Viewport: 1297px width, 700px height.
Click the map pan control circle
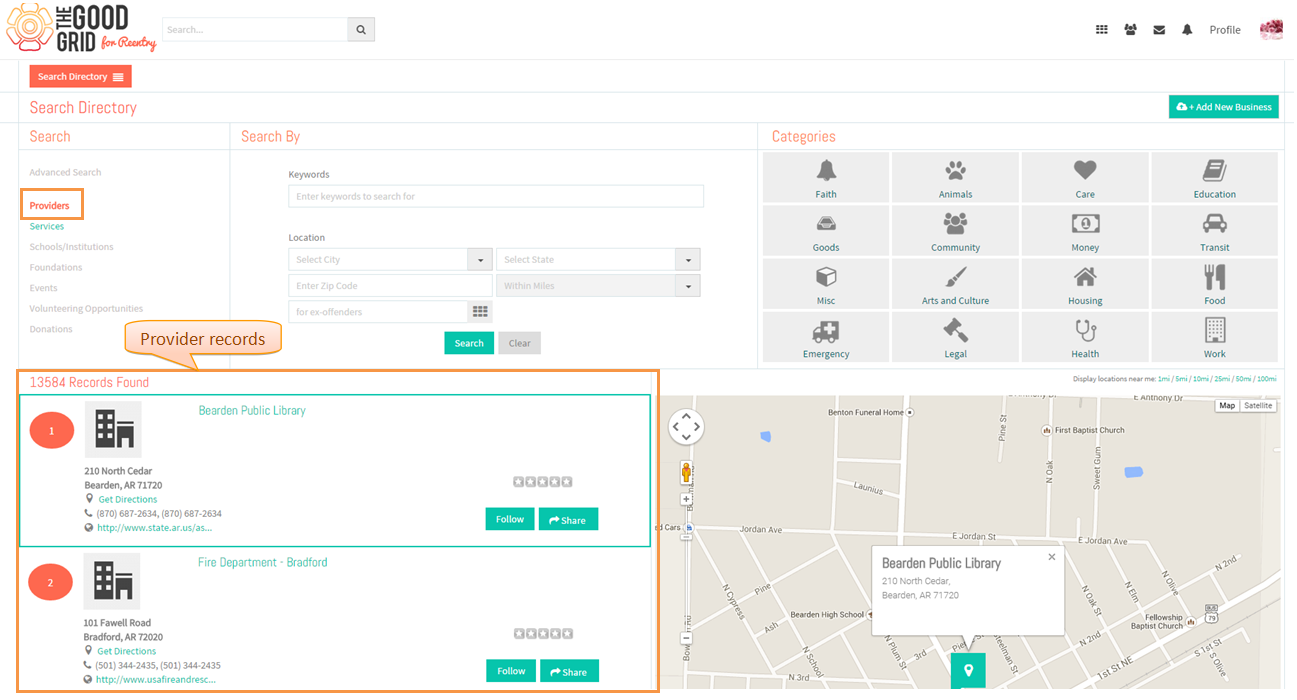point(686,427)
